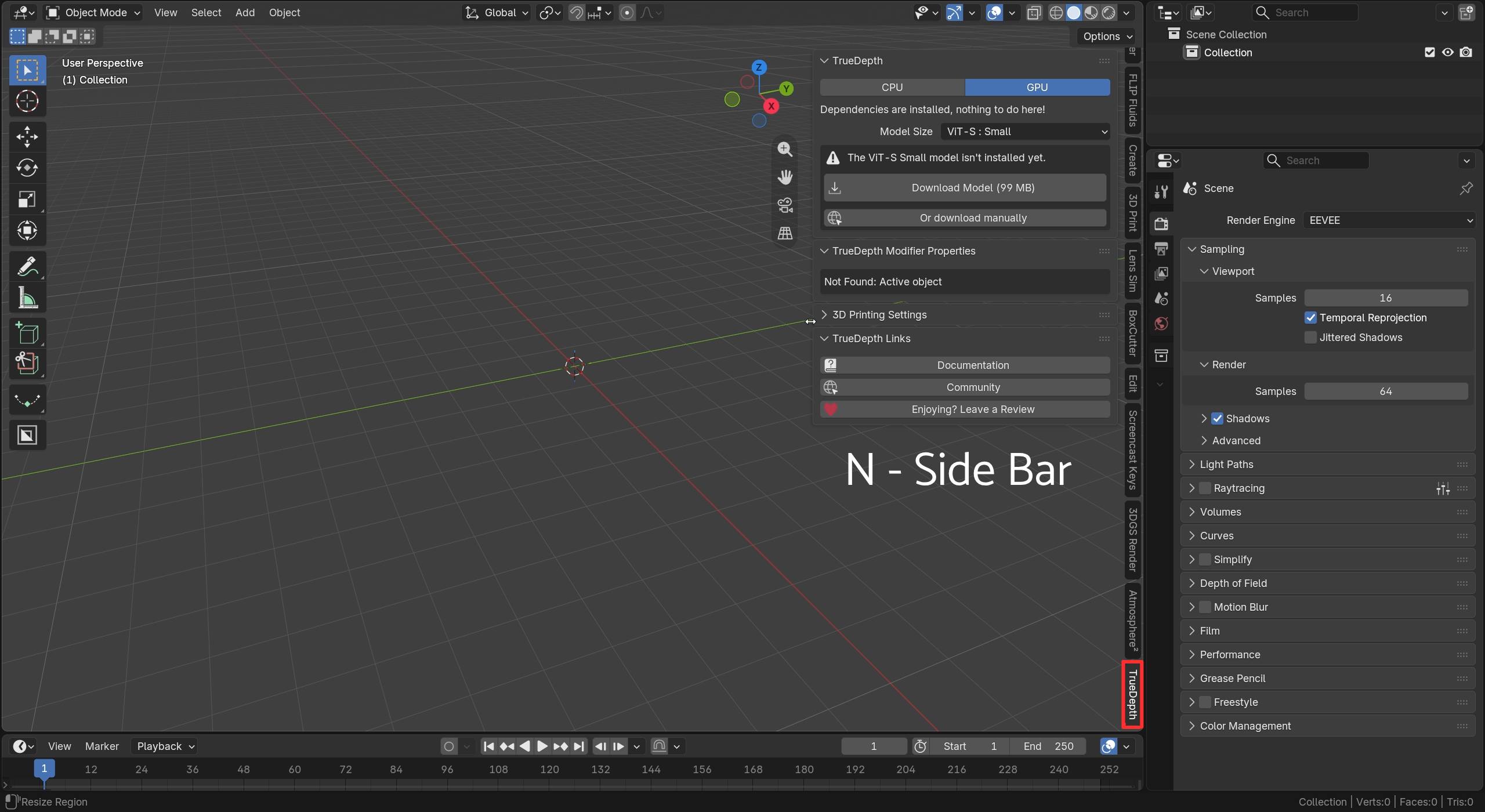Click Download Model (99 MB) button

(965, 188)
